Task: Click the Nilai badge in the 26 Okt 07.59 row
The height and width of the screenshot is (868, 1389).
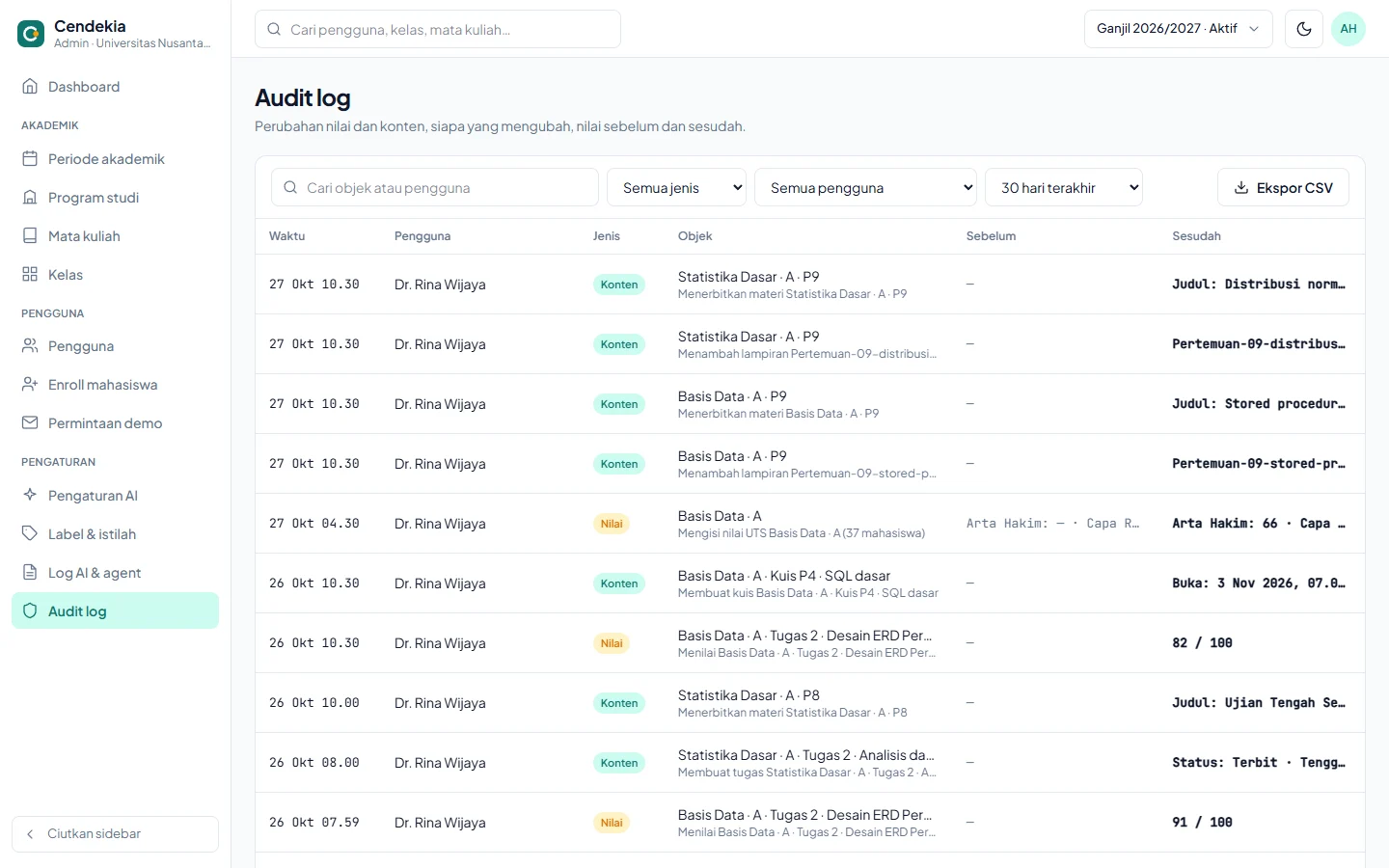Action: tap(612, 823)
